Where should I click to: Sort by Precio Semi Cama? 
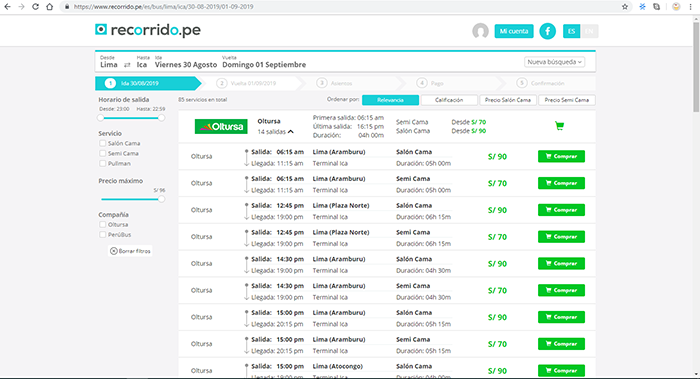pos(567,100)
